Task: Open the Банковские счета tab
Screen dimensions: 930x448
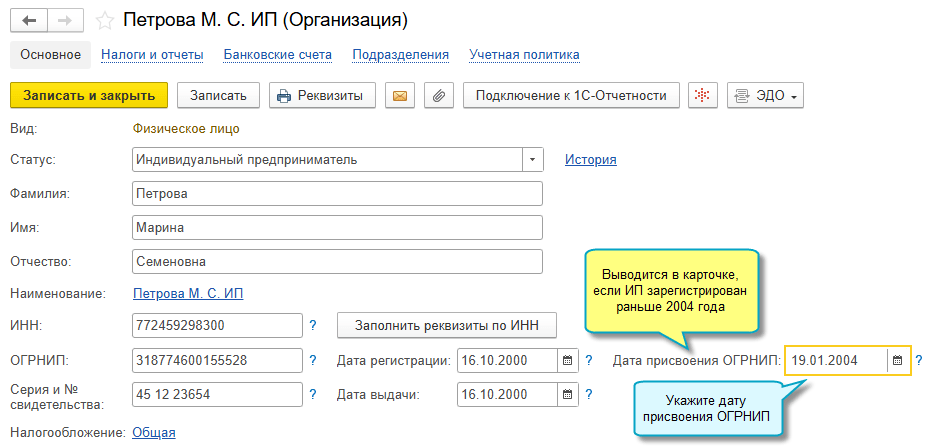Action: tap(278, 55)
